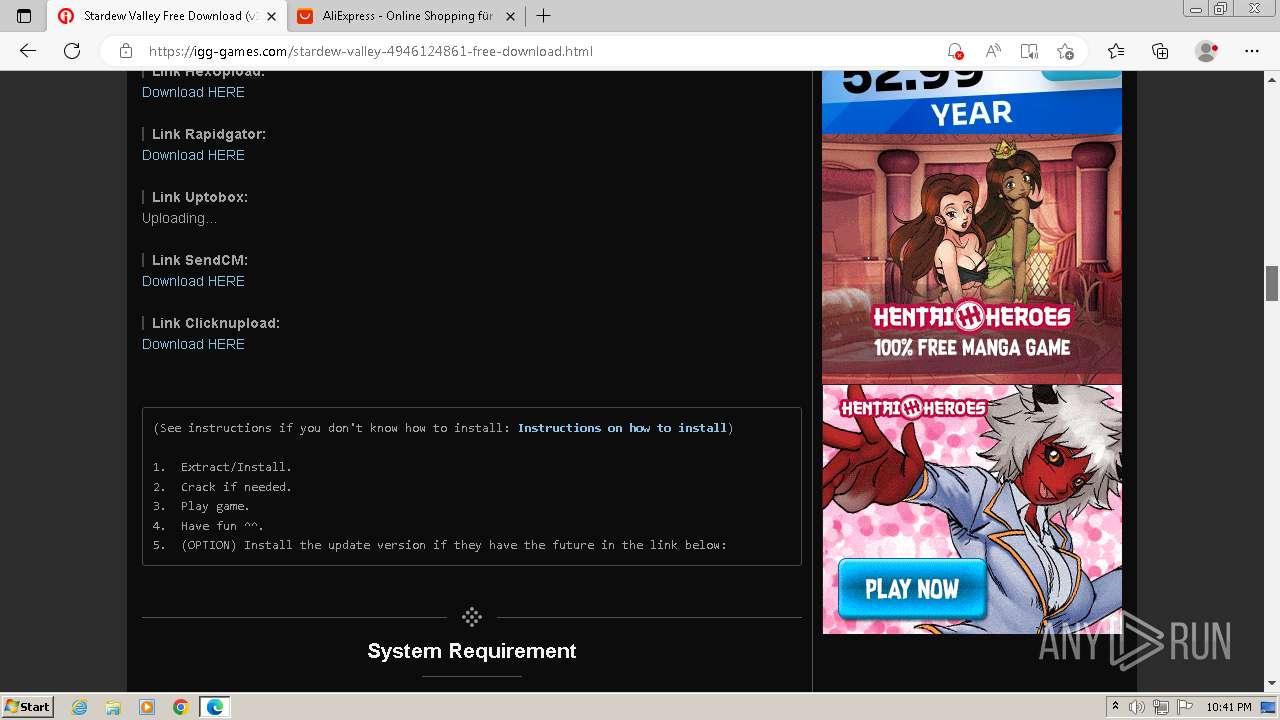Open the Windows Start menu
Image resolution: width=1280 pixels, height=720 pixels.
coord(27,707)
